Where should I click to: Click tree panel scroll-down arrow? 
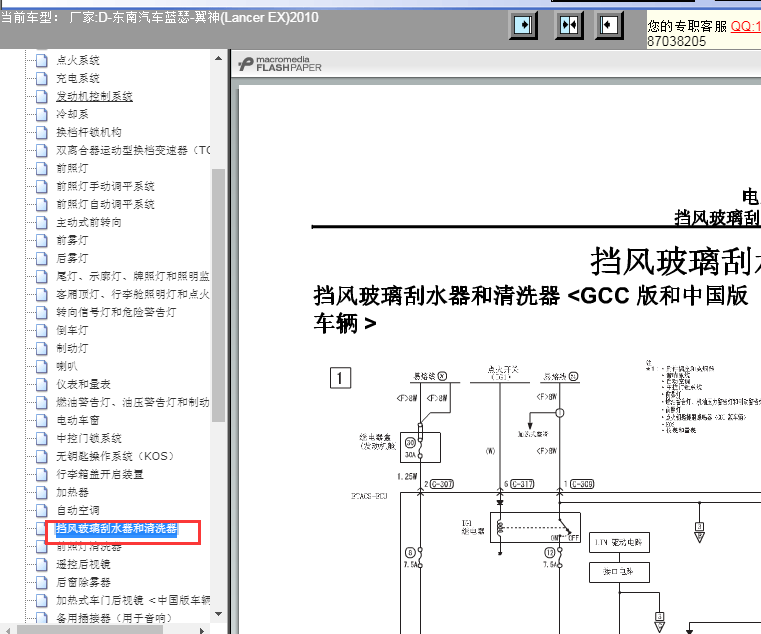[x=218, y=615]
